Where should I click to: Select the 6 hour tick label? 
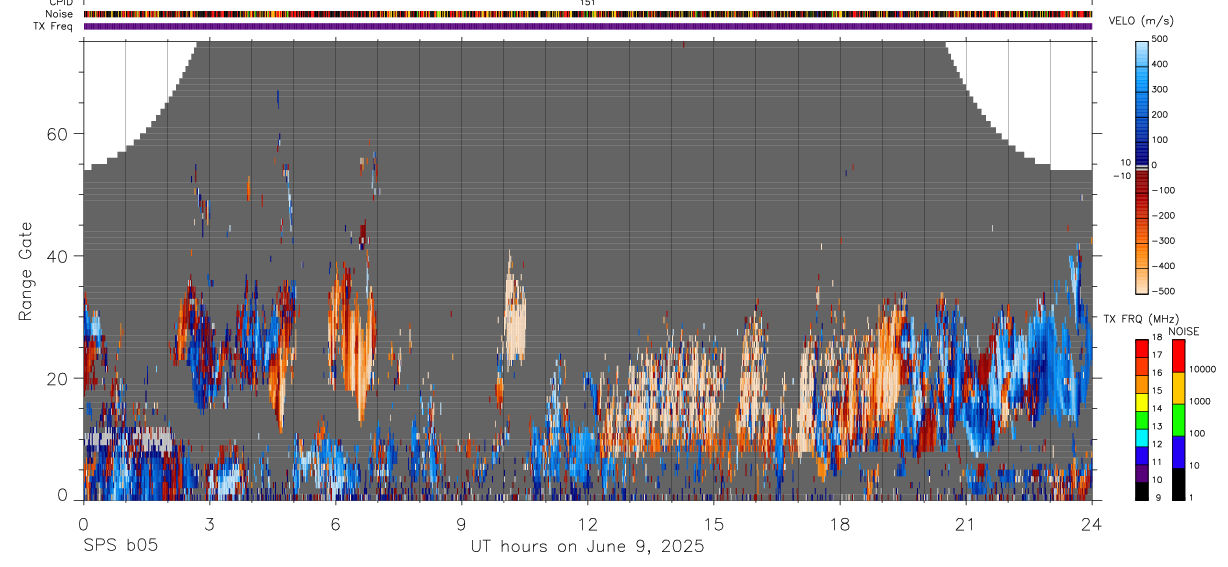pyautogui.click(x=335, y=524)
